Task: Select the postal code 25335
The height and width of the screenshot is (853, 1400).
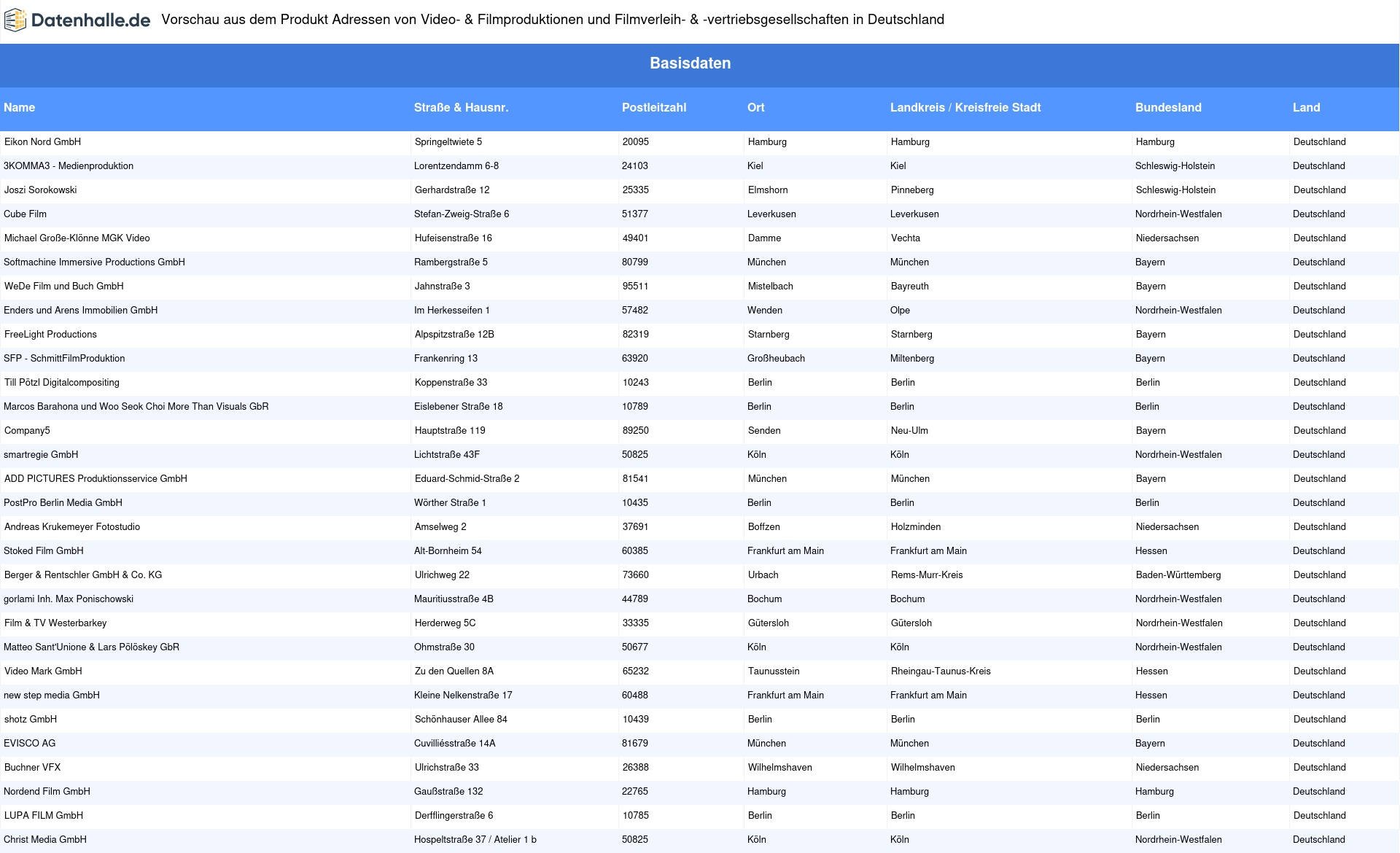Action: (635, 190)
